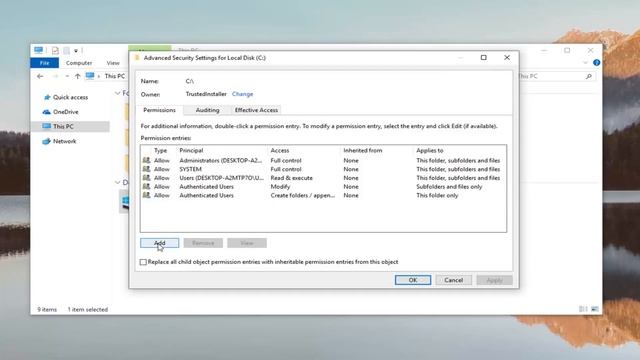Select This PC in the navigation pane
Image resolution: width=640 pixels, height=360 pixels.
pyautogui.click(x=70, y=127)
